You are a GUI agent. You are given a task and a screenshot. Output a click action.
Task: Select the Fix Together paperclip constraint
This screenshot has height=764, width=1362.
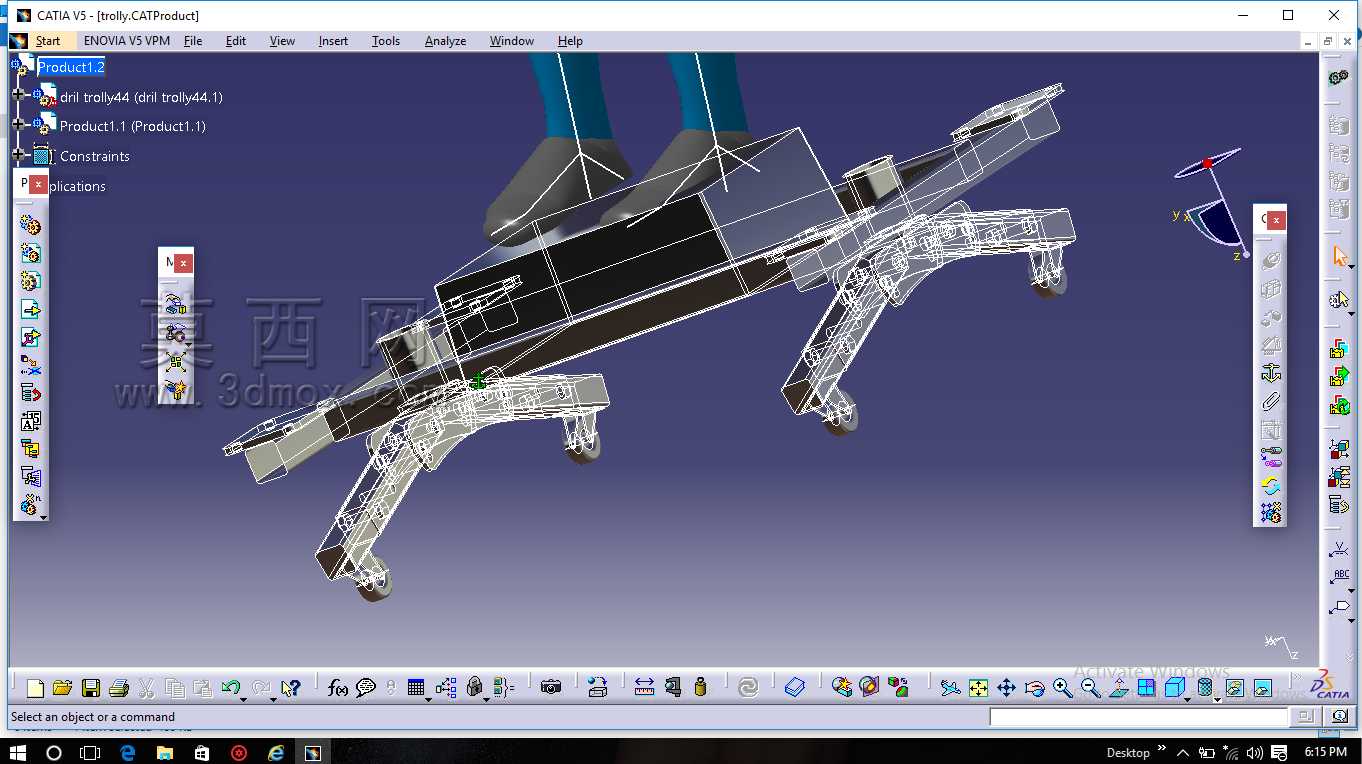[1270, 401]
